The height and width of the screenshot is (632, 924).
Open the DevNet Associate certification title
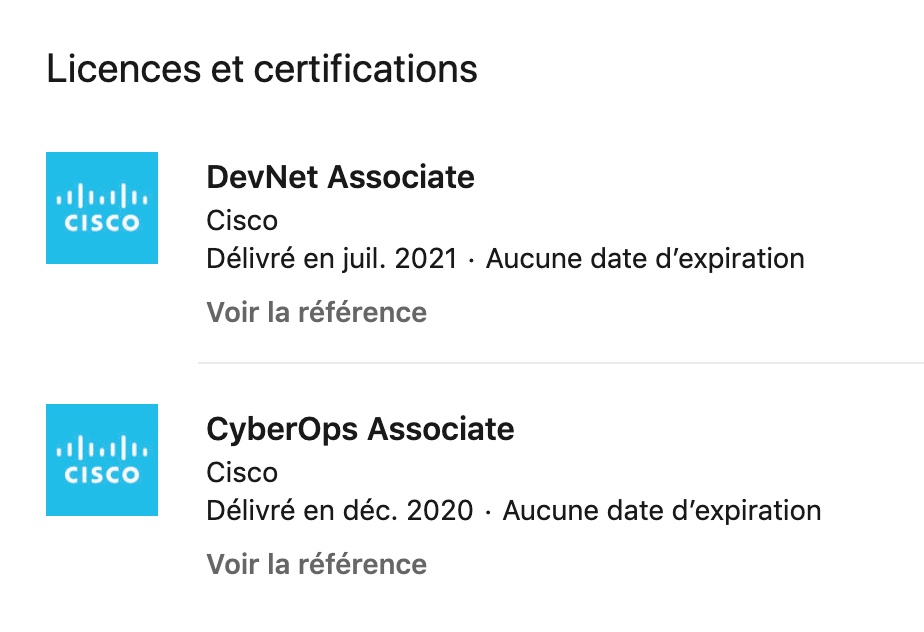(x=340, y=177)
